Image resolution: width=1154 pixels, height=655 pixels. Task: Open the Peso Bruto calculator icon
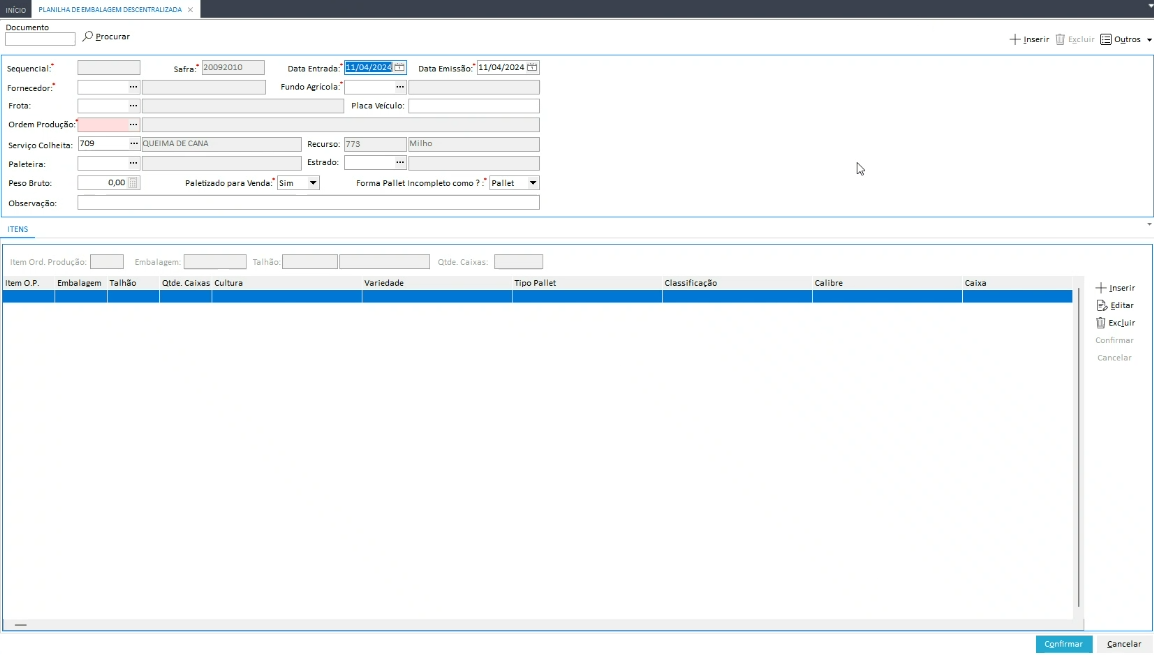[x=133, y=183]
